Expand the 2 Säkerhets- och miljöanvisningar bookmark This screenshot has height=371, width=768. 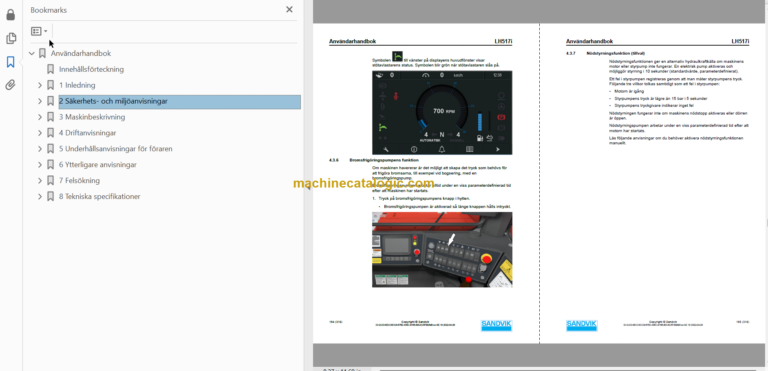tap(40, 101)
